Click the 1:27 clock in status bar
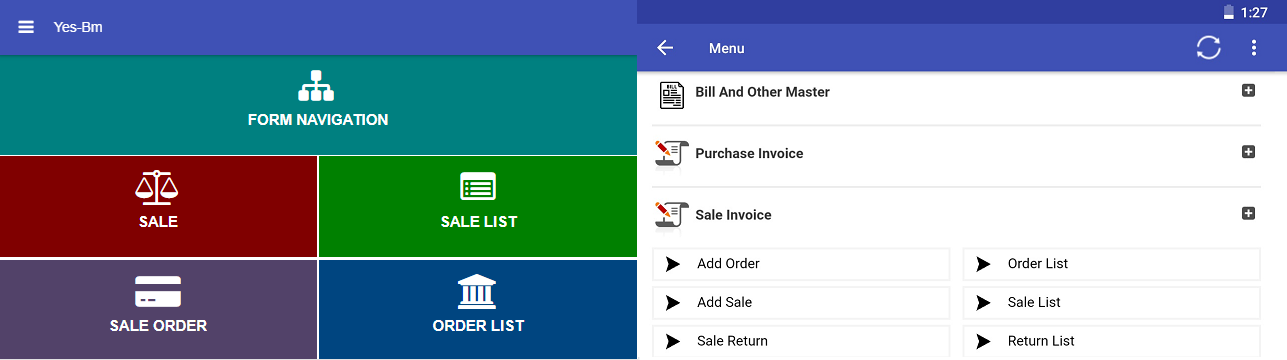1287x360 pixels. pyautogui.click(x=1254, y=12)
